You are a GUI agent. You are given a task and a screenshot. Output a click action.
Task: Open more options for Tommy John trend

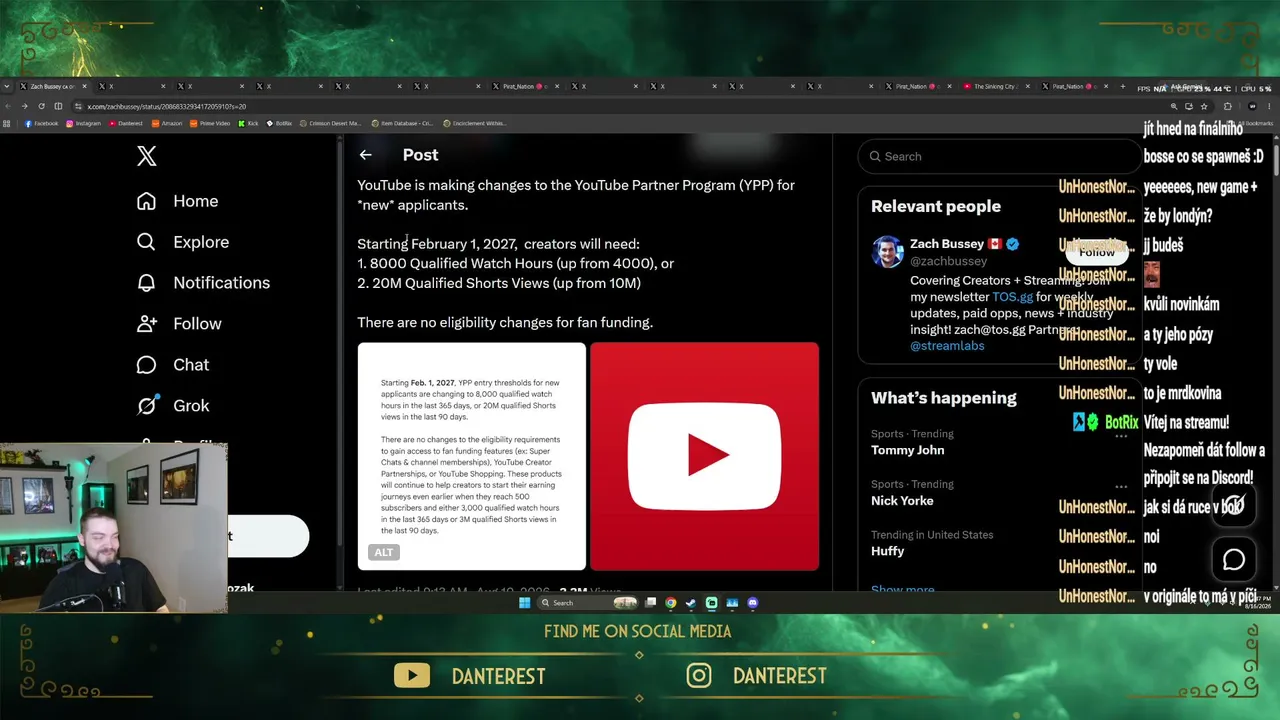pos(1121,435)
